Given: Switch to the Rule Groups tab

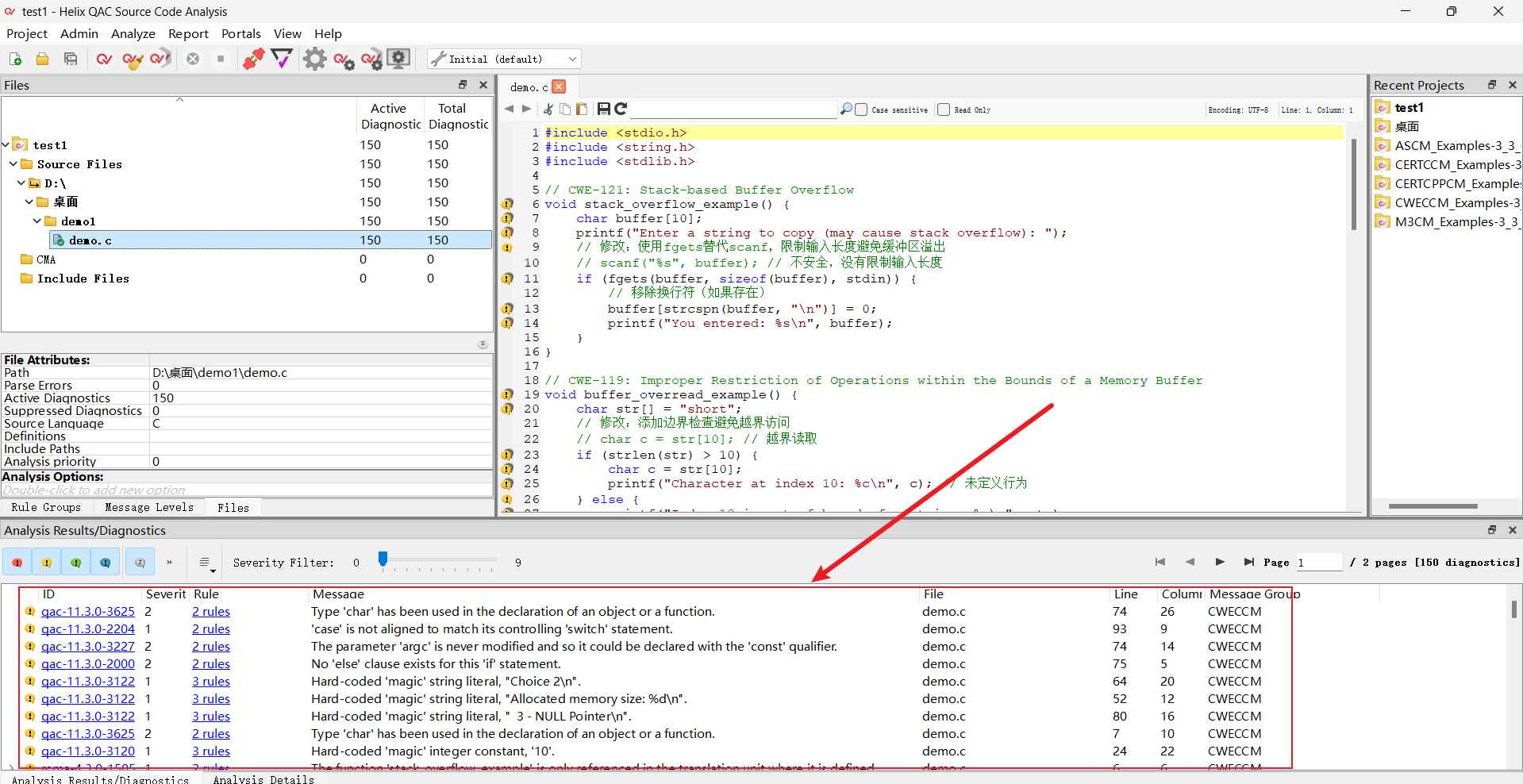Looking at the screenshot, I should pyautogui.click(x=46, y=507).
